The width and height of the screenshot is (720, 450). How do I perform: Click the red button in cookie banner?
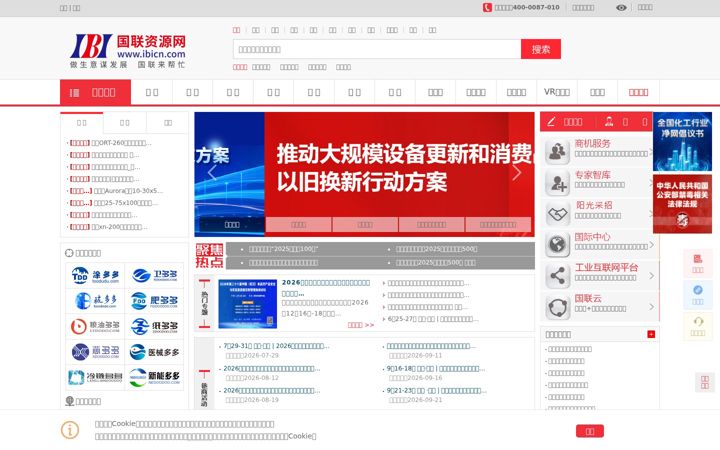pyautogui.click(x=590, y=431)
